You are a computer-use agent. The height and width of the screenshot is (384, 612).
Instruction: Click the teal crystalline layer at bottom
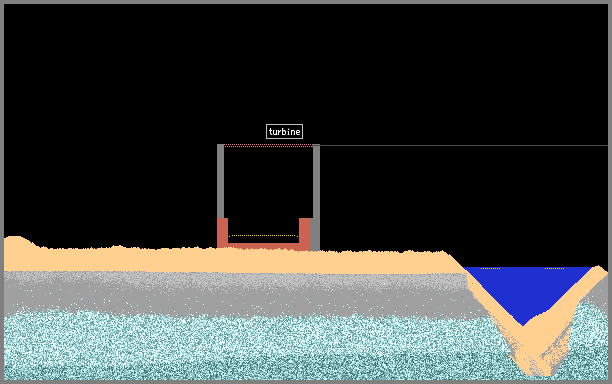(x=250, y=347)
